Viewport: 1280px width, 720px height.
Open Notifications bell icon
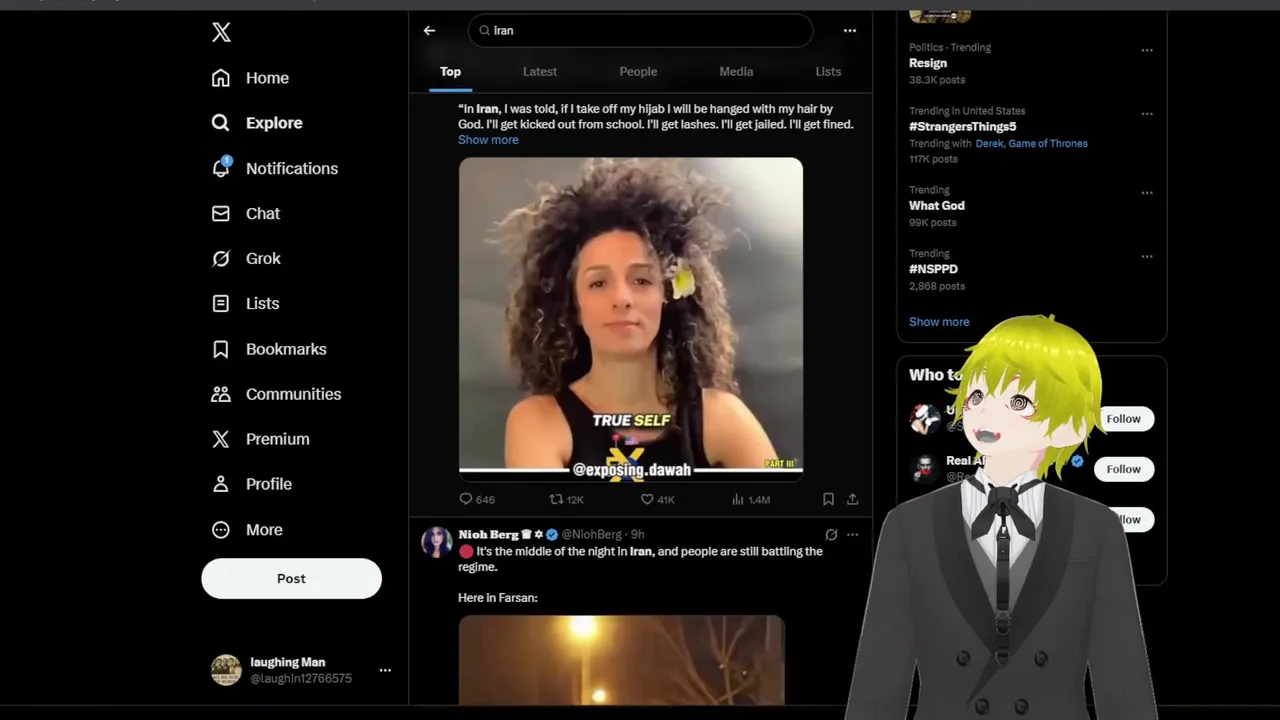click(221, 167)
